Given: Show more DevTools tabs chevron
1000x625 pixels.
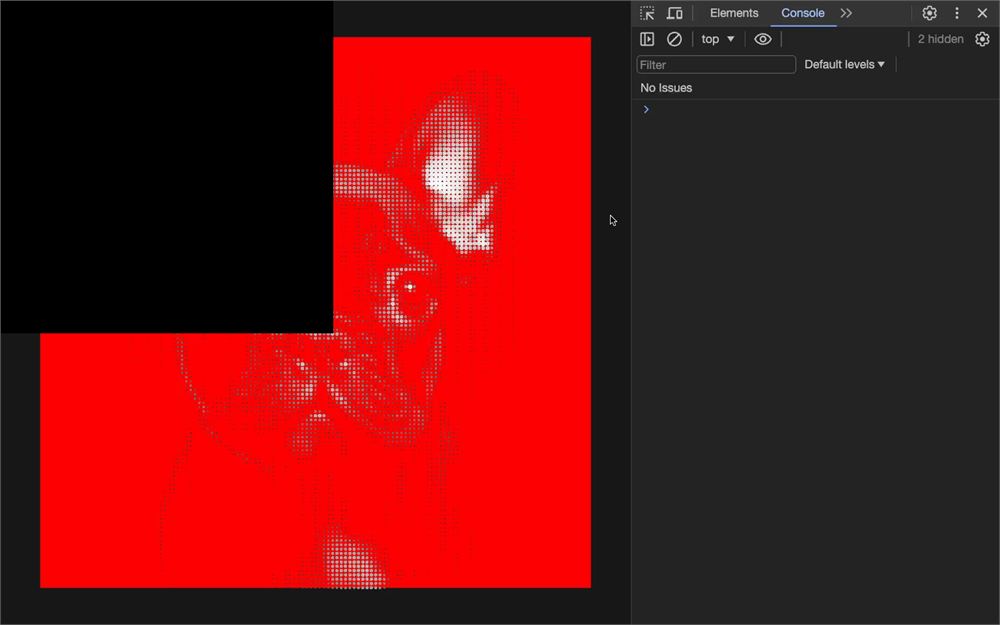Looking at the screenshot, I should pyautogui.click(x=846, y=13).
